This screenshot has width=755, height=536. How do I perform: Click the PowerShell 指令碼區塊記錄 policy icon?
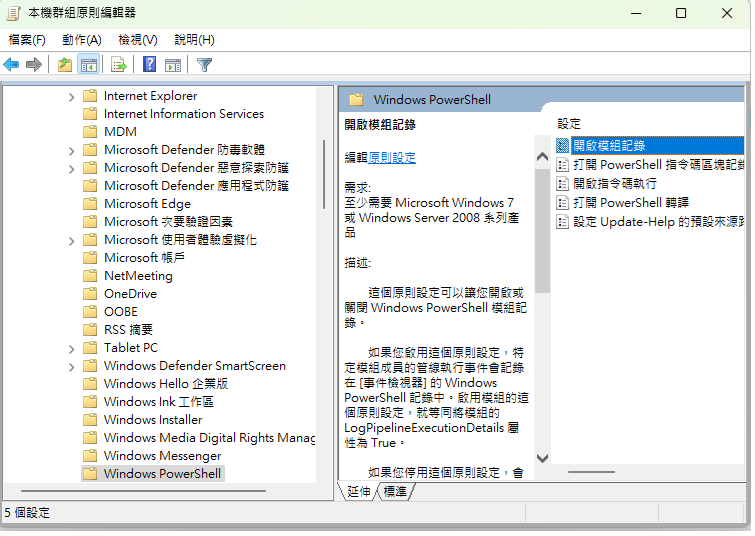tap(562, 165)
